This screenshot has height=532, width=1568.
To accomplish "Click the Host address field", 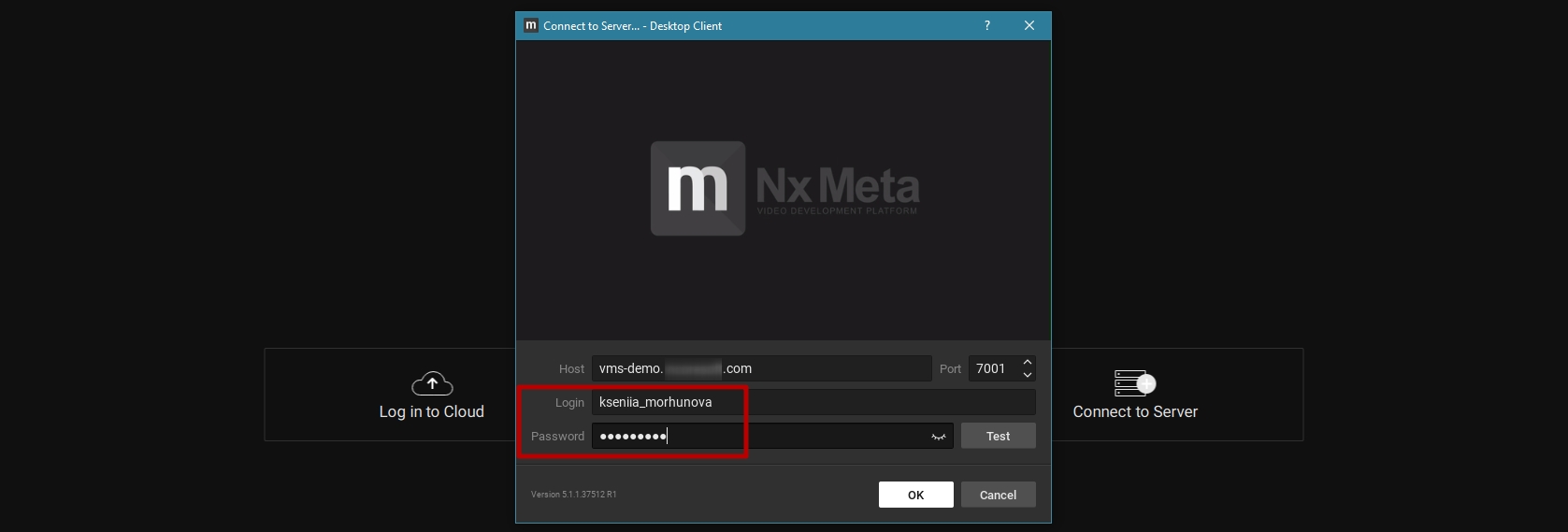I will pyautogui.click(x=761, y=368).
